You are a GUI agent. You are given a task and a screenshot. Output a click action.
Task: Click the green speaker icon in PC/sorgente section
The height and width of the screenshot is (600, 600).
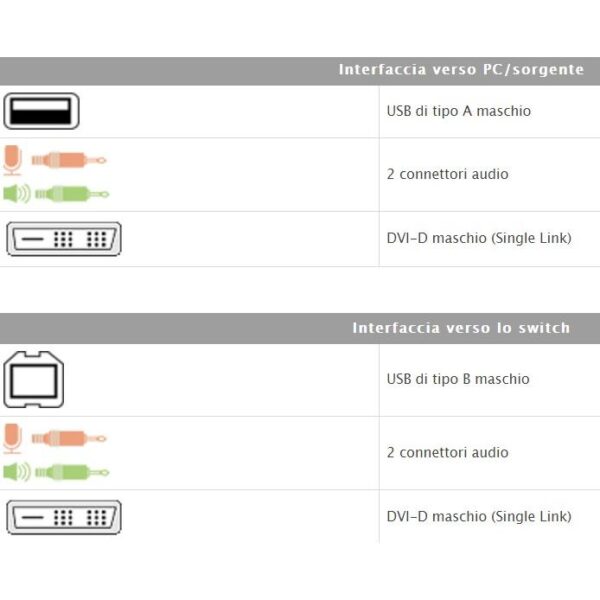pyautogui.click(x=15, y=194)
